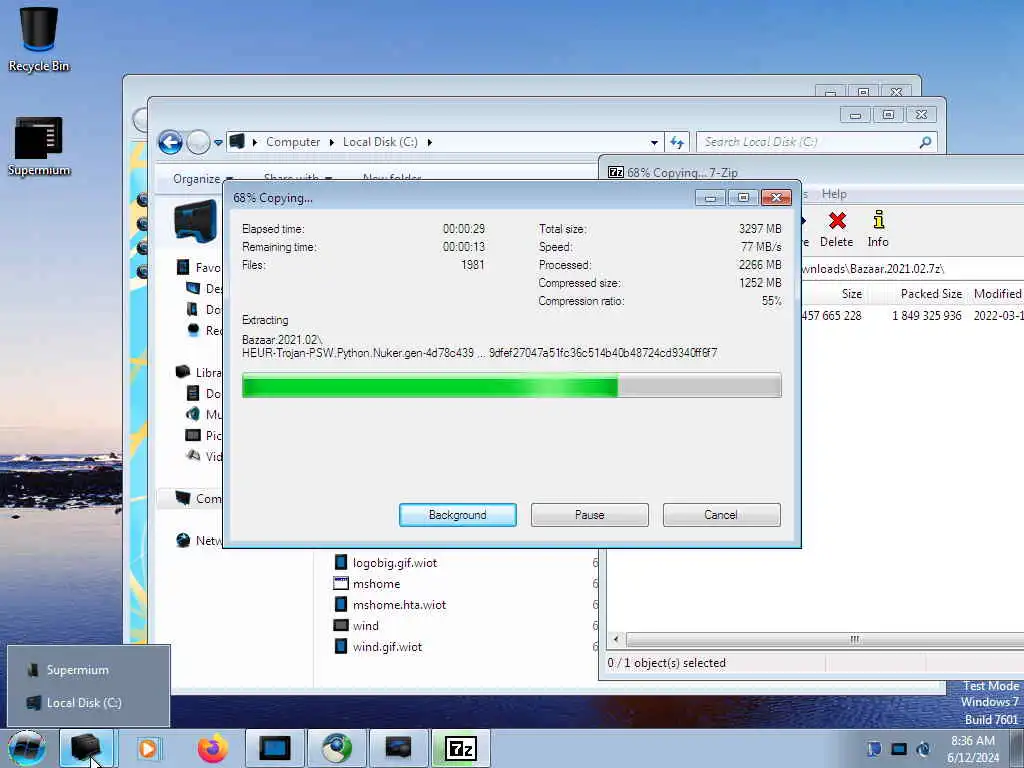Screen dimensions: 1024x768
Task: Click Delete icon in 7-Zip toolbar
Action: pyautogui.click(x=837, y=229)
